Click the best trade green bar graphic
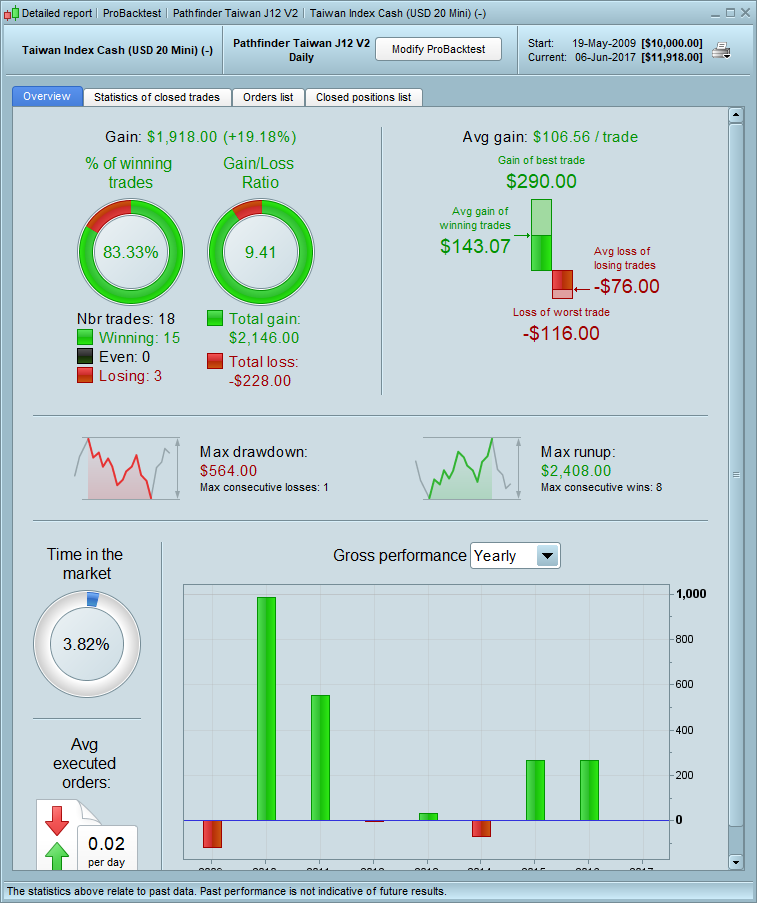 [x=542, y=235]
